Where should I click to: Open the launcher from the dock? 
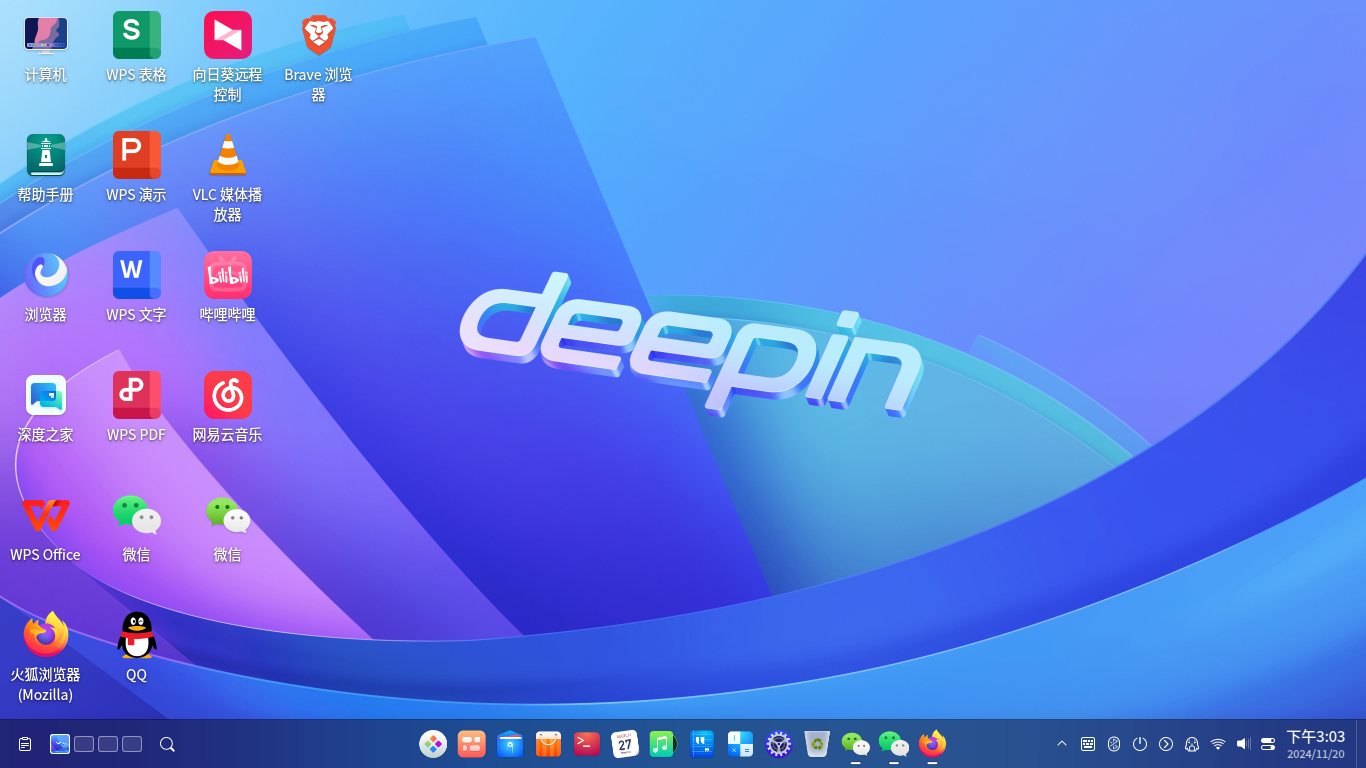tap(433, 744)
